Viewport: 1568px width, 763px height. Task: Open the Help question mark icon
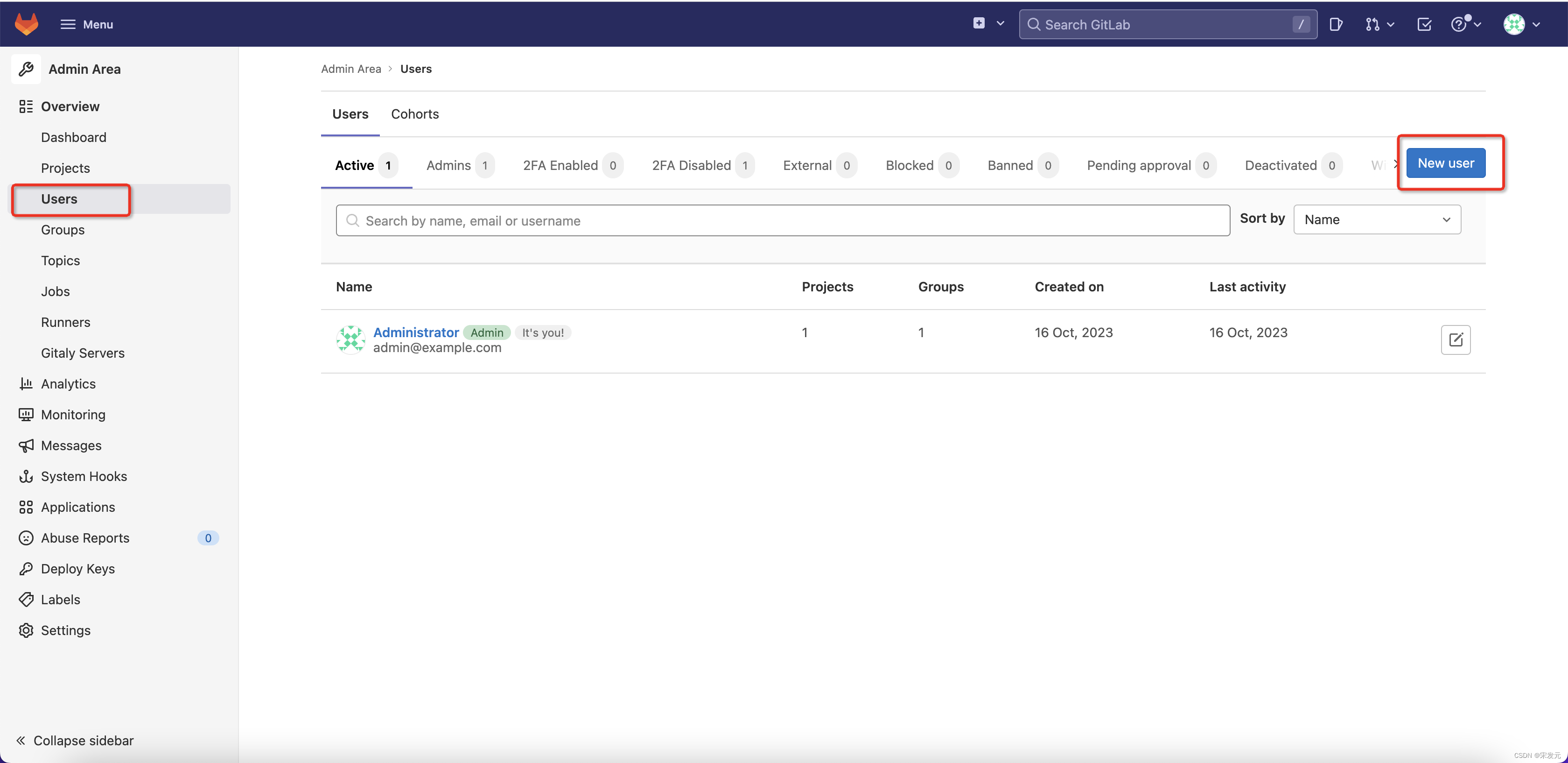pos(1459,24)
